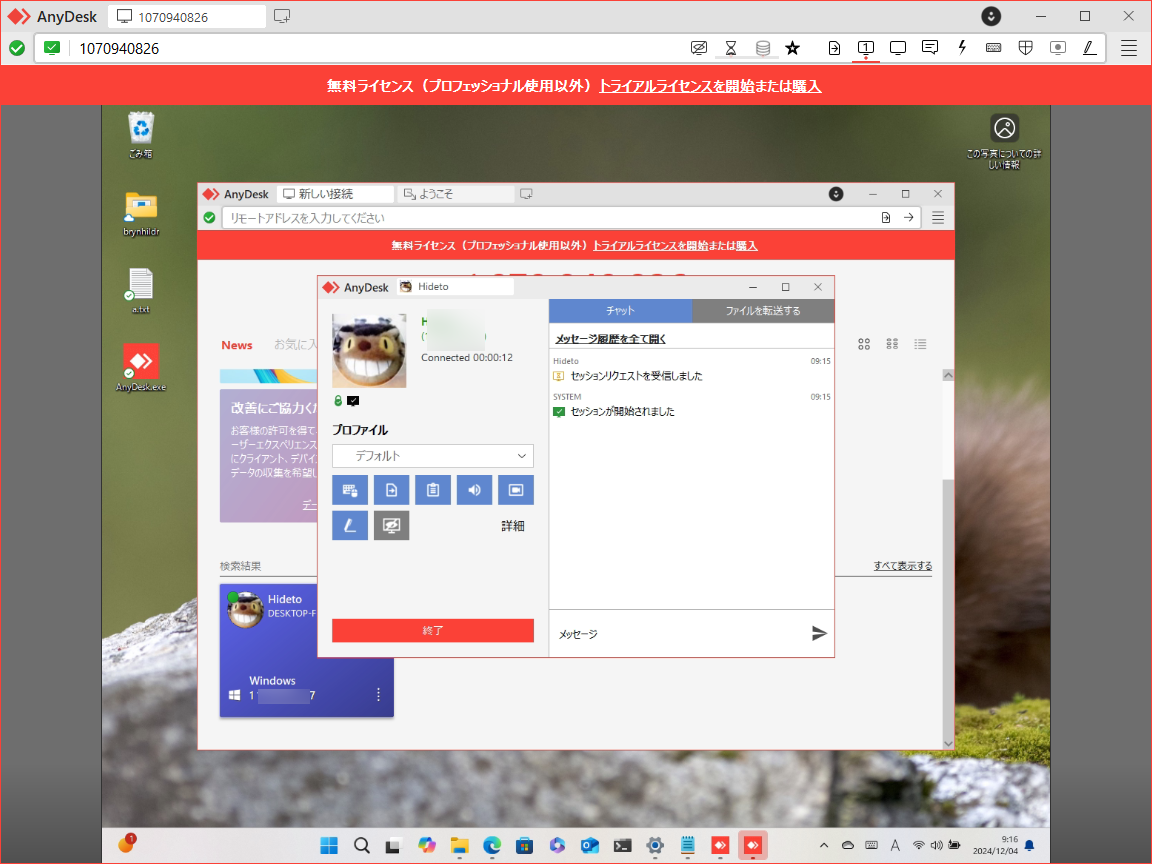The height and width of the screenshot is (864, 1152).
Task: Click the hourglass icon in main toolbar
Action: tap(731, 48)
